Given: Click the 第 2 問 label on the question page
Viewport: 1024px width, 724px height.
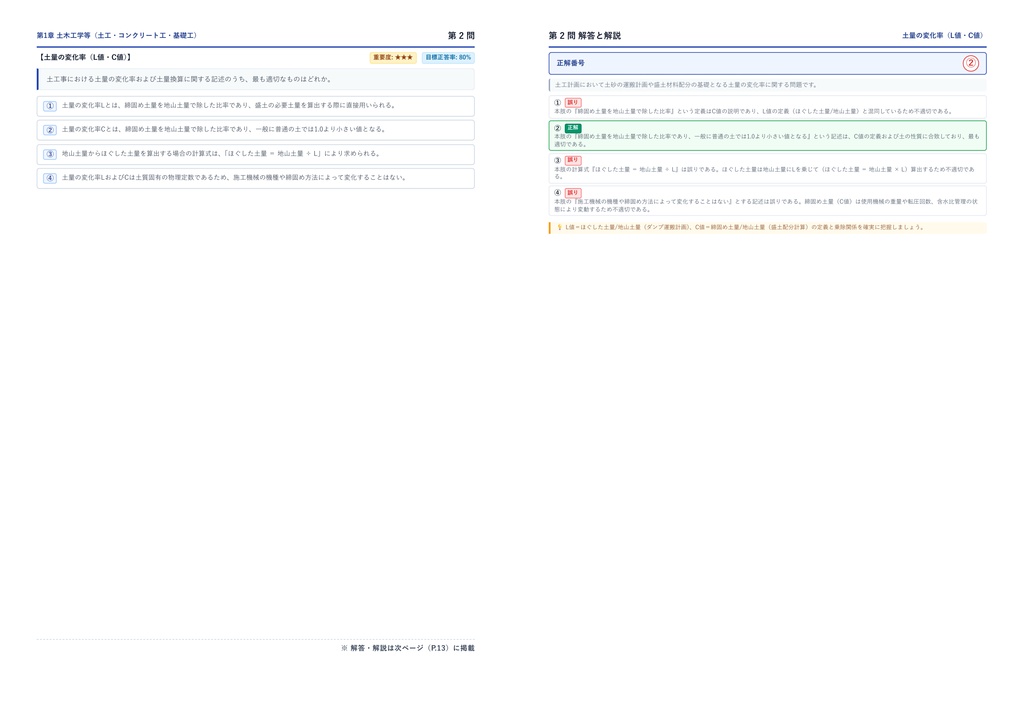Looking at the screenshot, I should 461,35.
